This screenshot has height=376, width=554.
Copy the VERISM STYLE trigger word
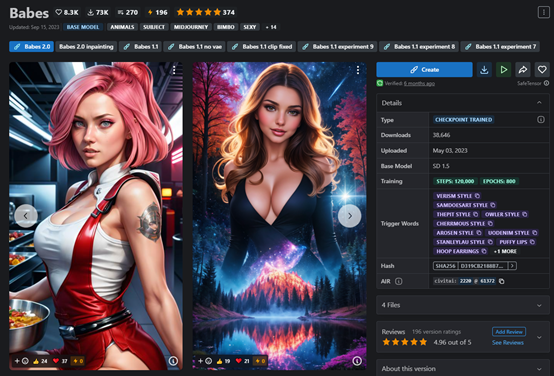[477, 196]
